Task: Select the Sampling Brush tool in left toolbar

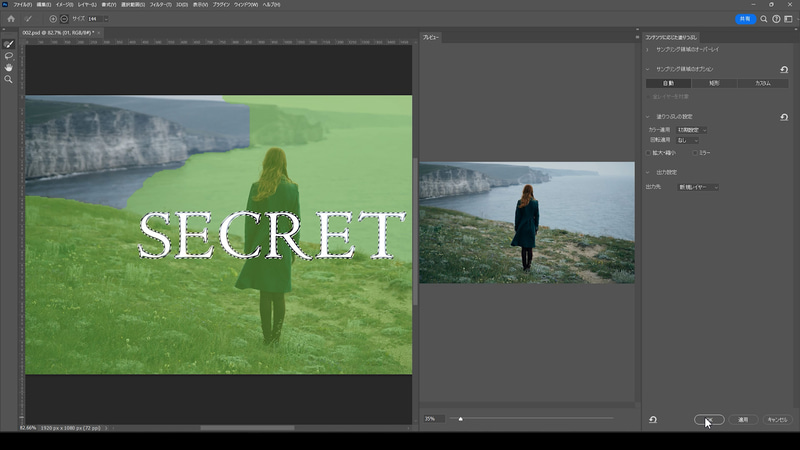Action: (x=9, y=44)
